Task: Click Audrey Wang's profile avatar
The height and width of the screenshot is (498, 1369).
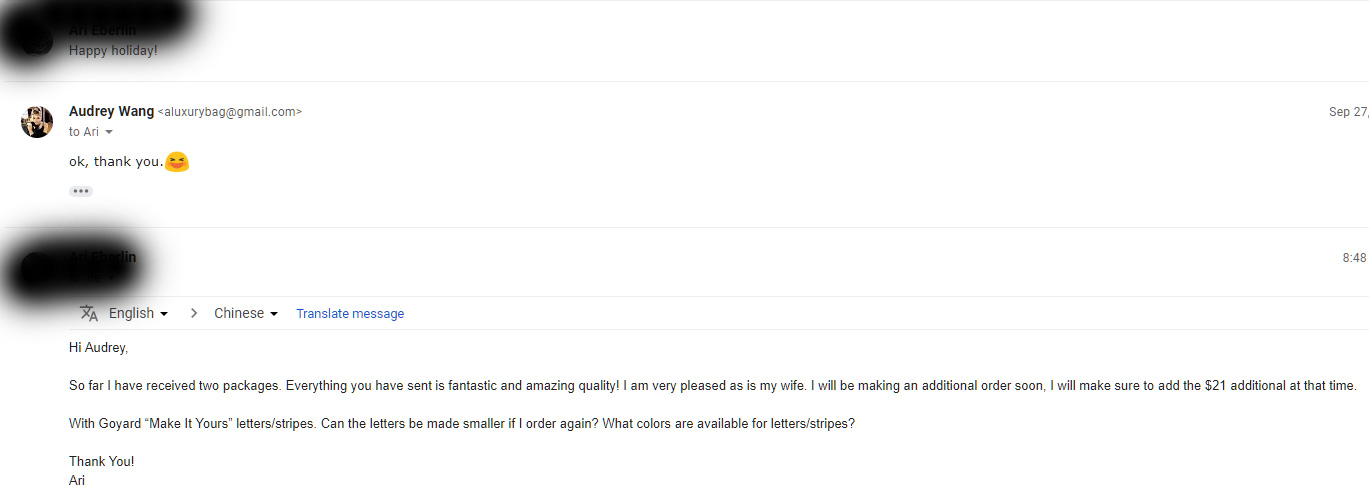Action: tap(37, 121)
